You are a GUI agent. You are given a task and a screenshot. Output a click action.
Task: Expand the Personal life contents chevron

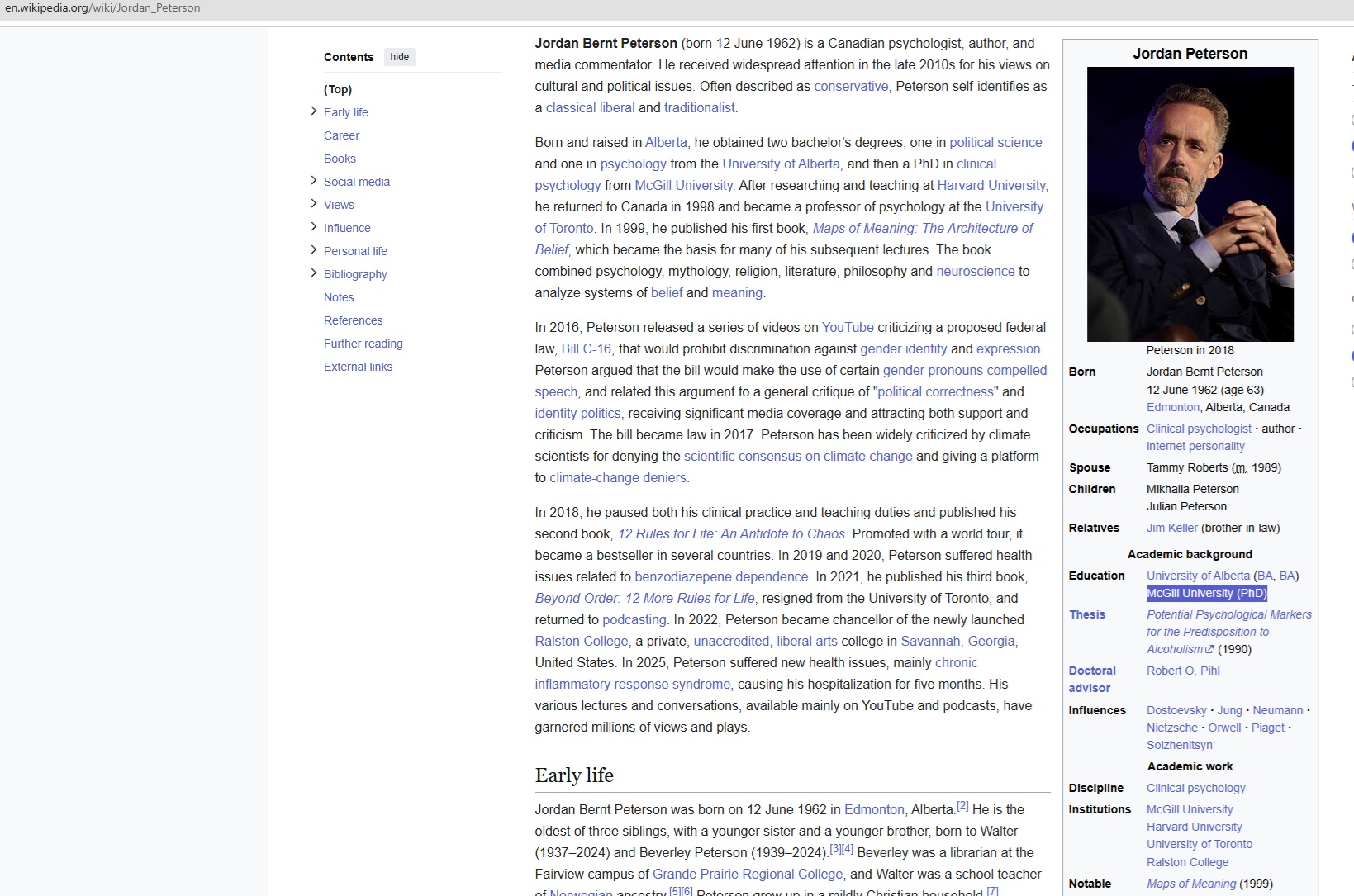(x=314, y=250)
